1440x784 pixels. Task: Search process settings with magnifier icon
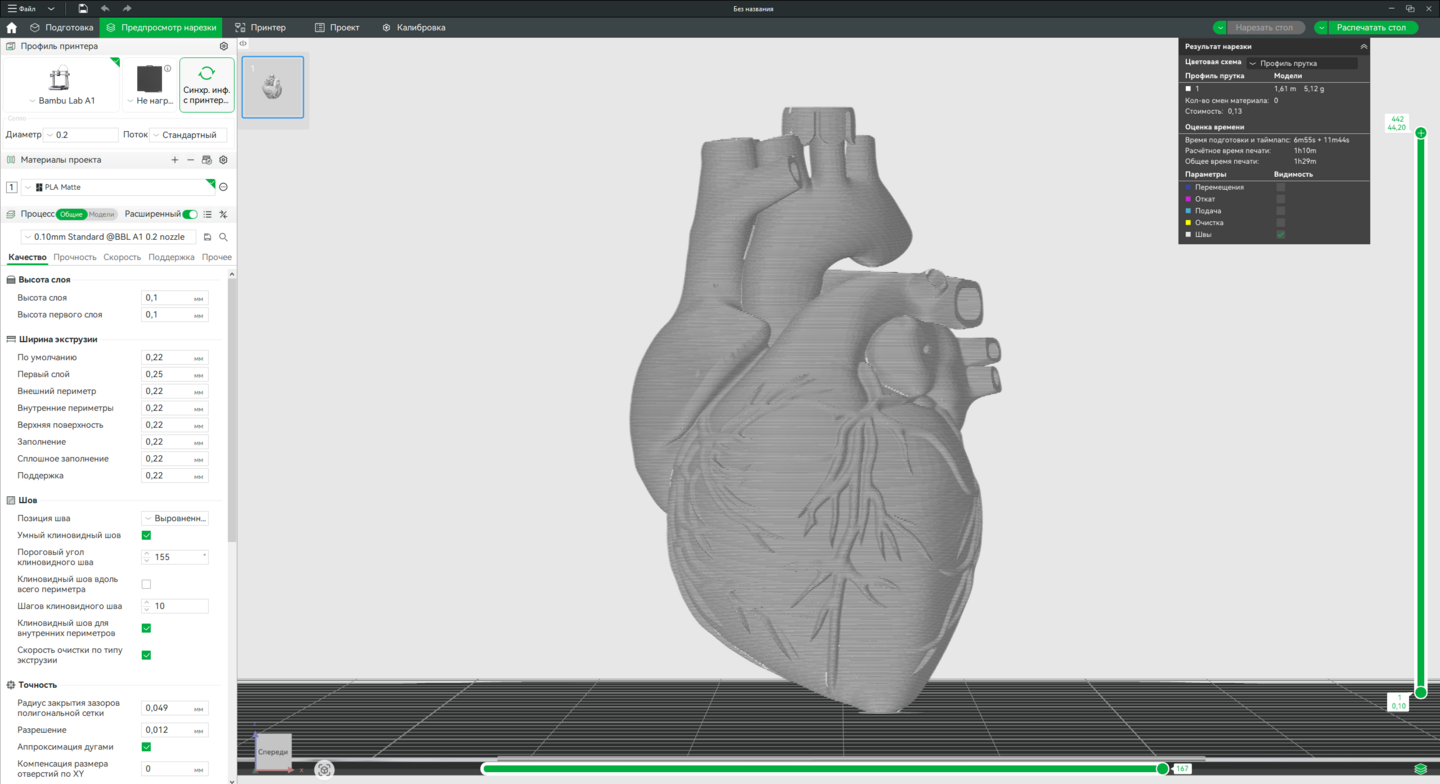click(223, 237)
